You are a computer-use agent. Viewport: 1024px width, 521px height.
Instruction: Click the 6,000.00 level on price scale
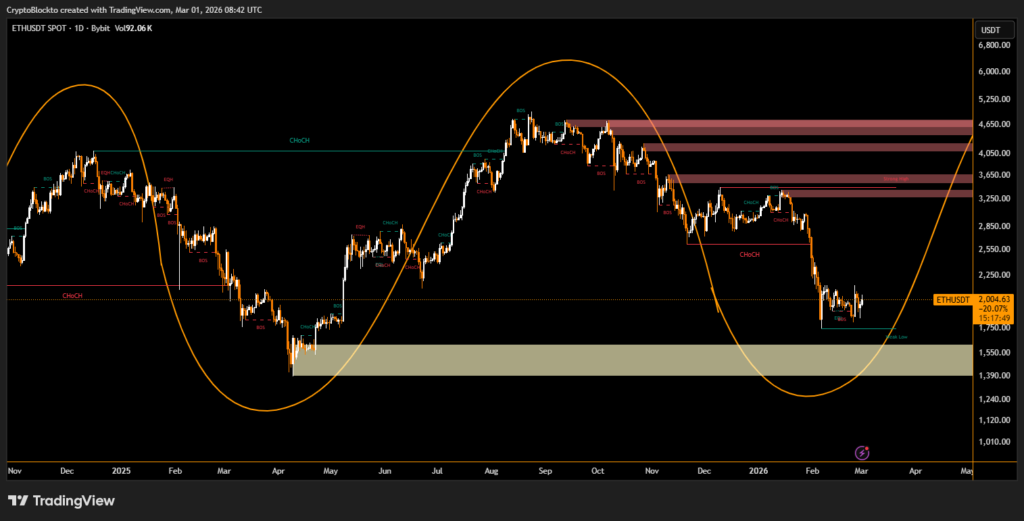[x=995, y=72]
